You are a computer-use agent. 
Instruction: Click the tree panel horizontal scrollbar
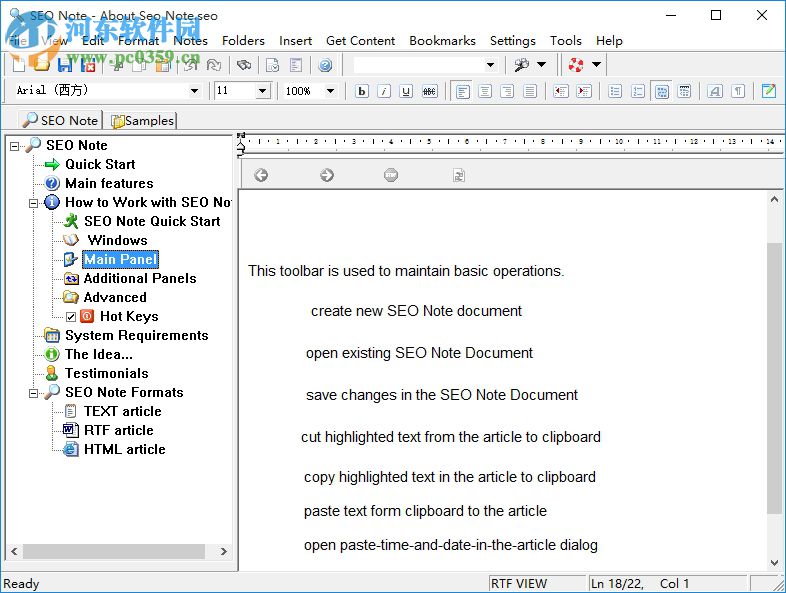click(113, 551)
